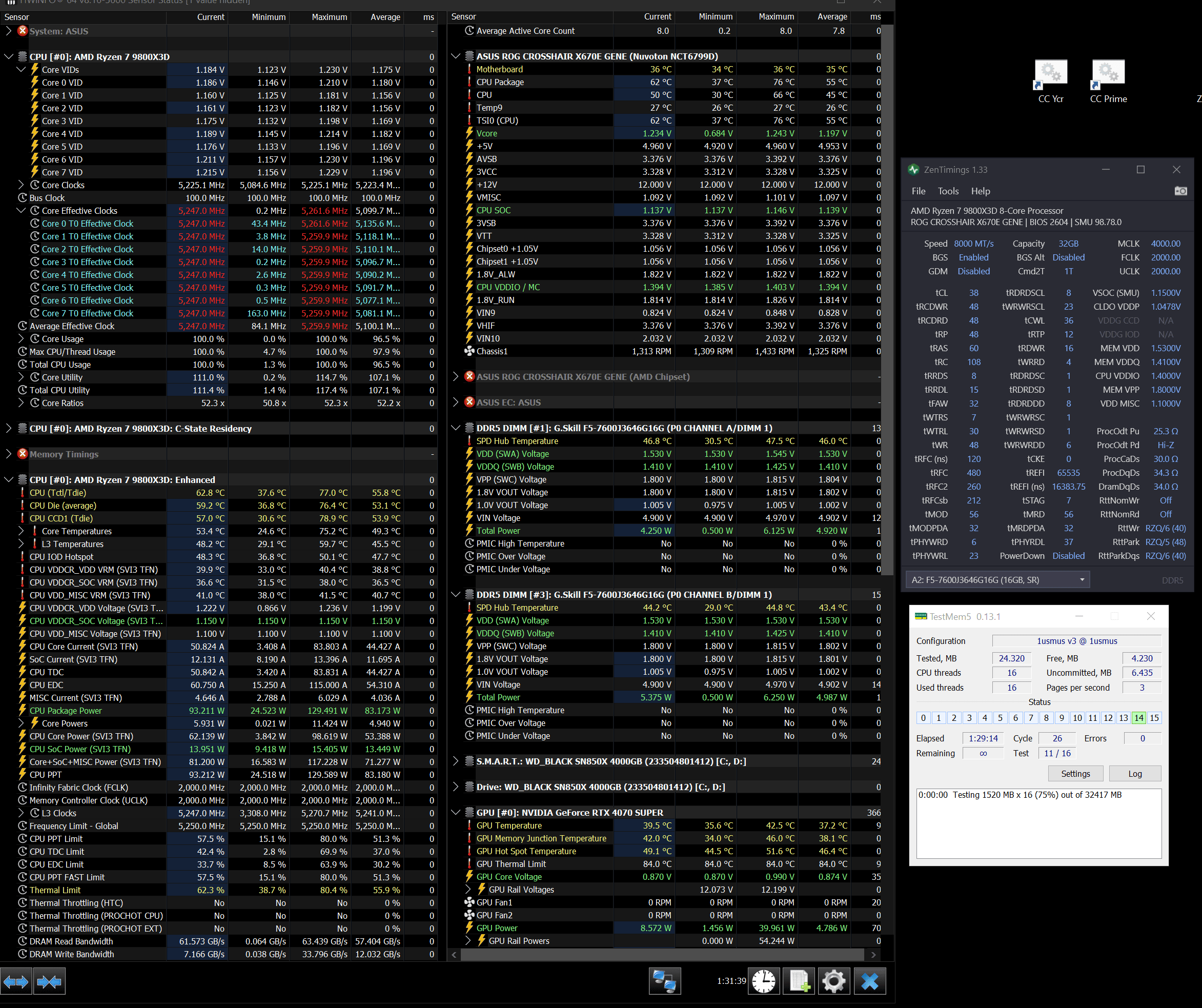Open the network remote monitoring icon

tap(664, 982)
